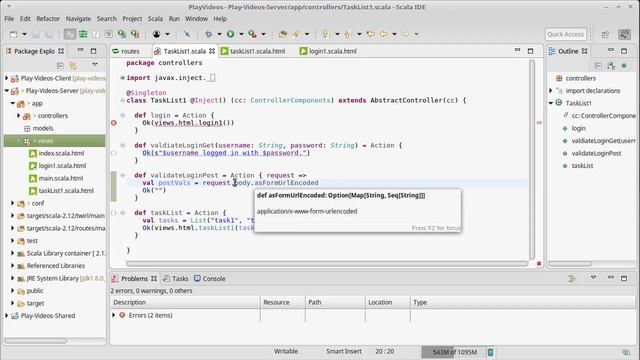Image resolution: width=640 pixels, height=360 pixels.
Task: Click the New file wizard icon
Action: pos(13,34)
